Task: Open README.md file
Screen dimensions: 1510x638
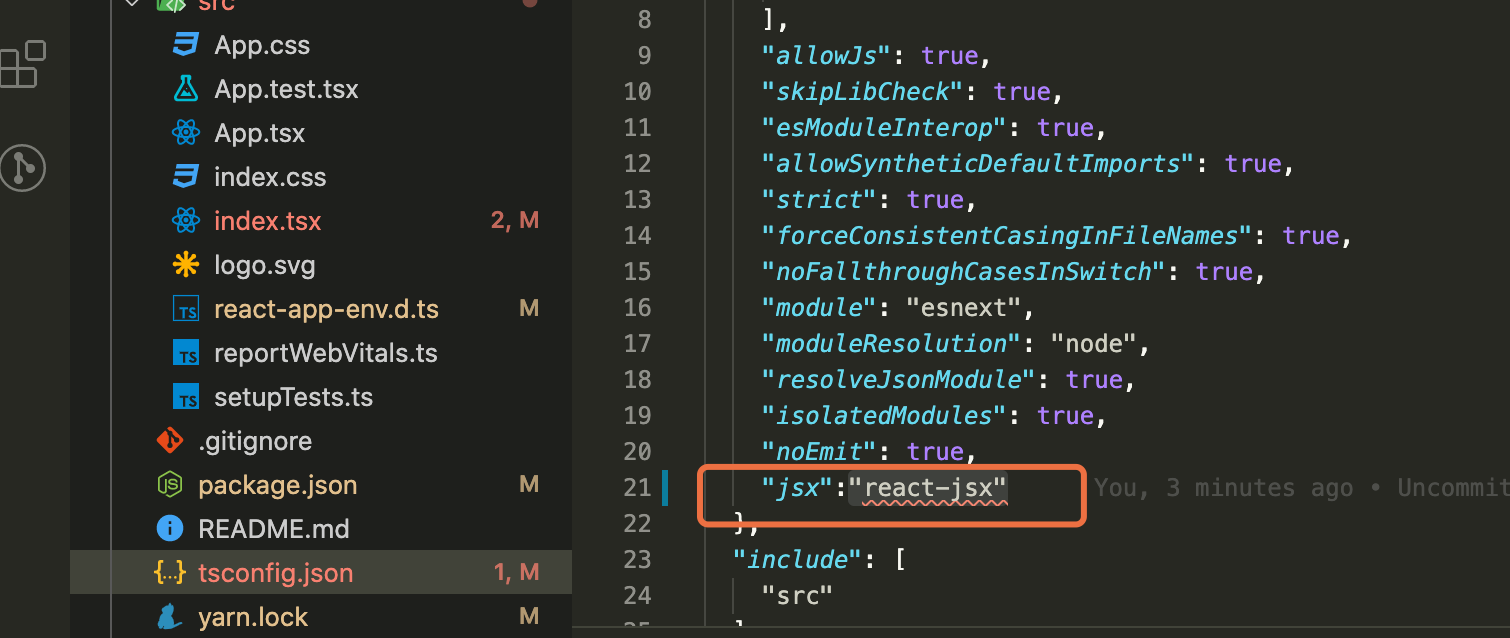Action: 274,529
